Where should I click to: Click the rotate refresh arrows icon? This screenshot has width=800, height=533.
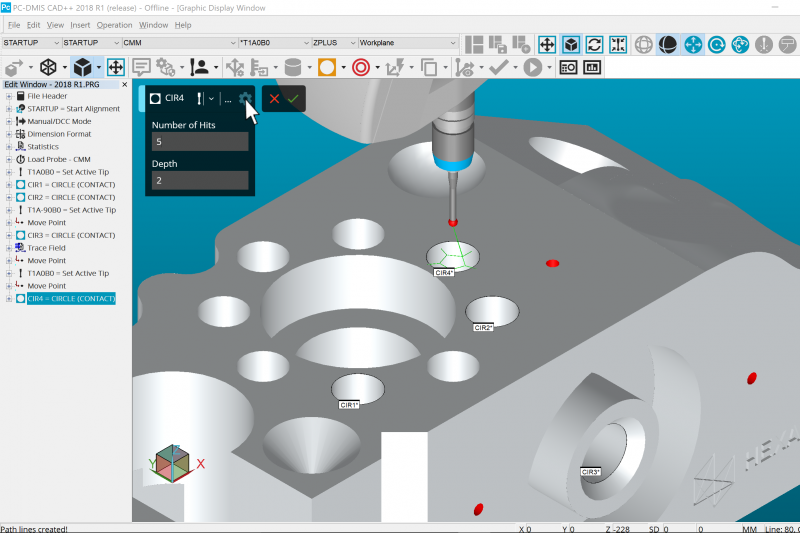point(594,45)
